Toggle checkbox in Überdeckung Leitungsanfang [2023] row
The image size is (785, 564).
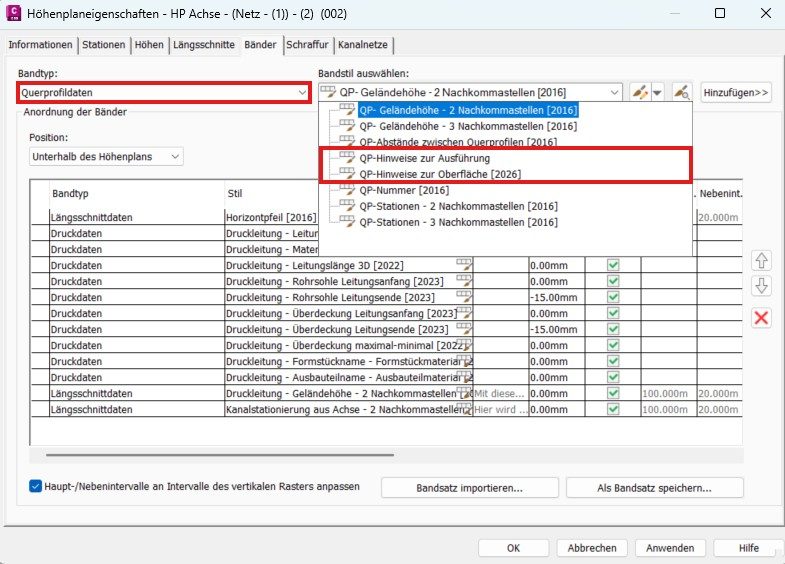[x=613, y=313]
